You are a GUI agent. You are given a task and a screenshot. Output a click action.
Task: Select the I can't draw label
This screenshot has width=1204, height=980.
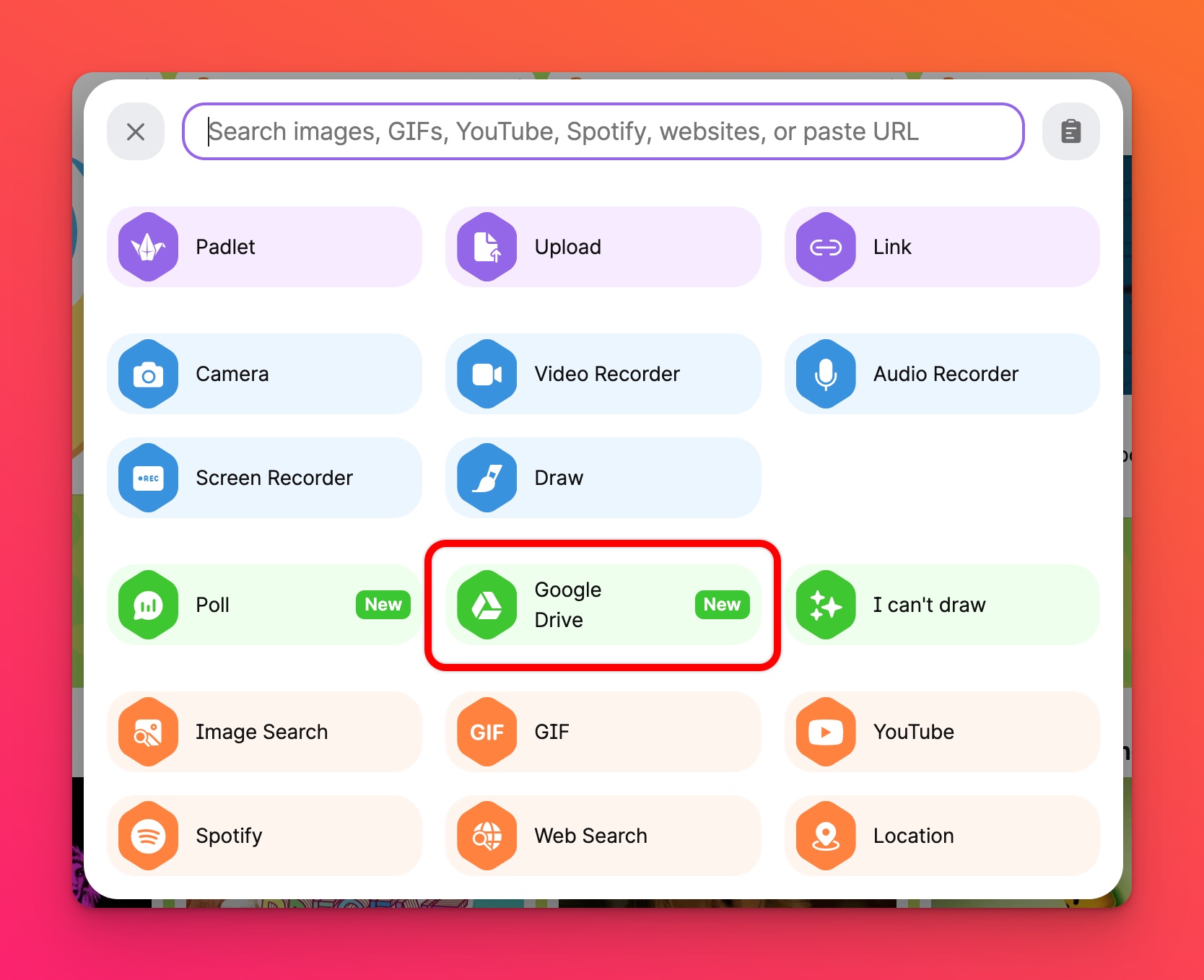click(929, 605)
